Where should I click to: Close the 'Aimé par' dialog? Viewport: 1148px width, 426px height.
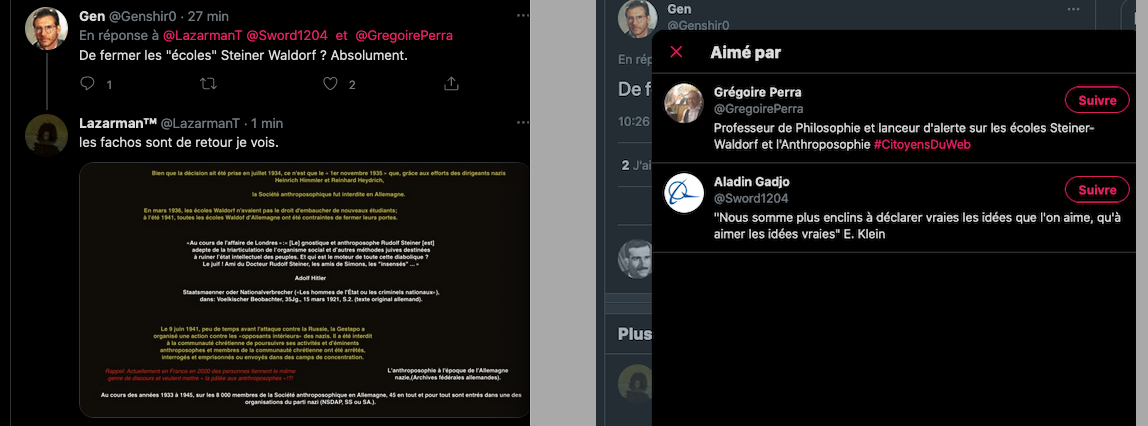[676, 52]
